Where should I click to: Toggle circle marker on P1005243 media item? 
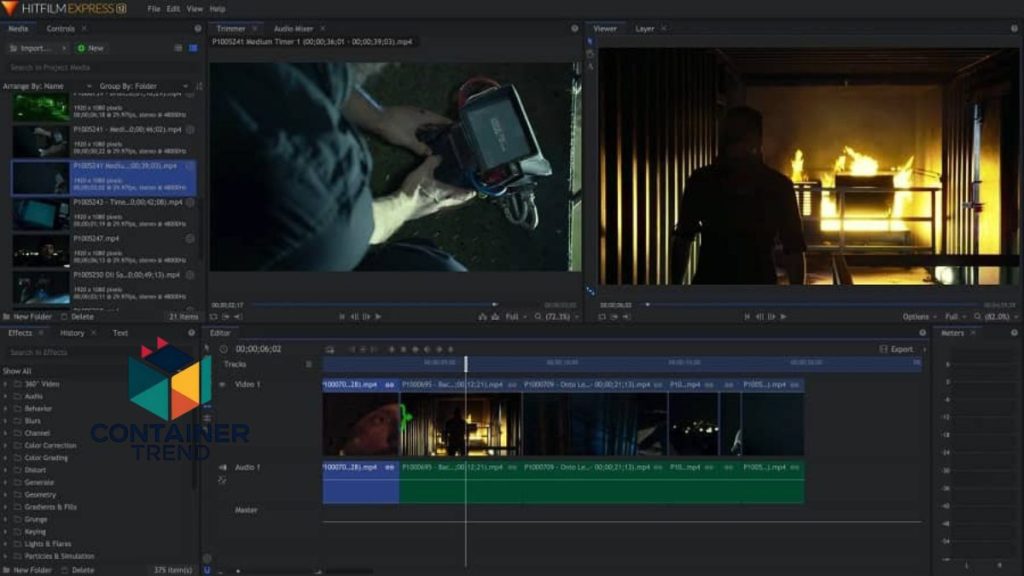[x=190, y=202]
